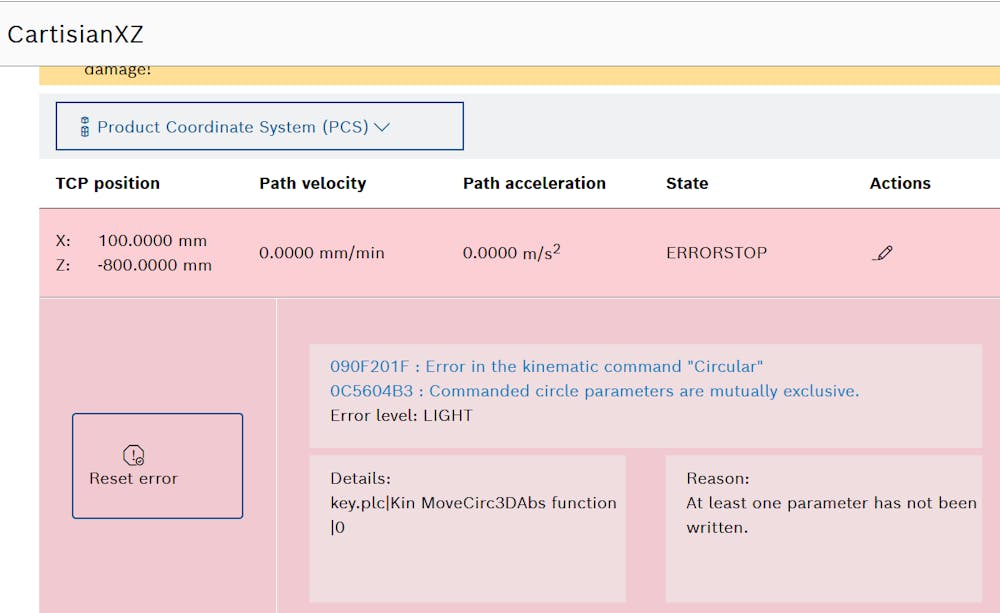Click the pencil edit icon under Actions
1000x613 pixels.
882,253
